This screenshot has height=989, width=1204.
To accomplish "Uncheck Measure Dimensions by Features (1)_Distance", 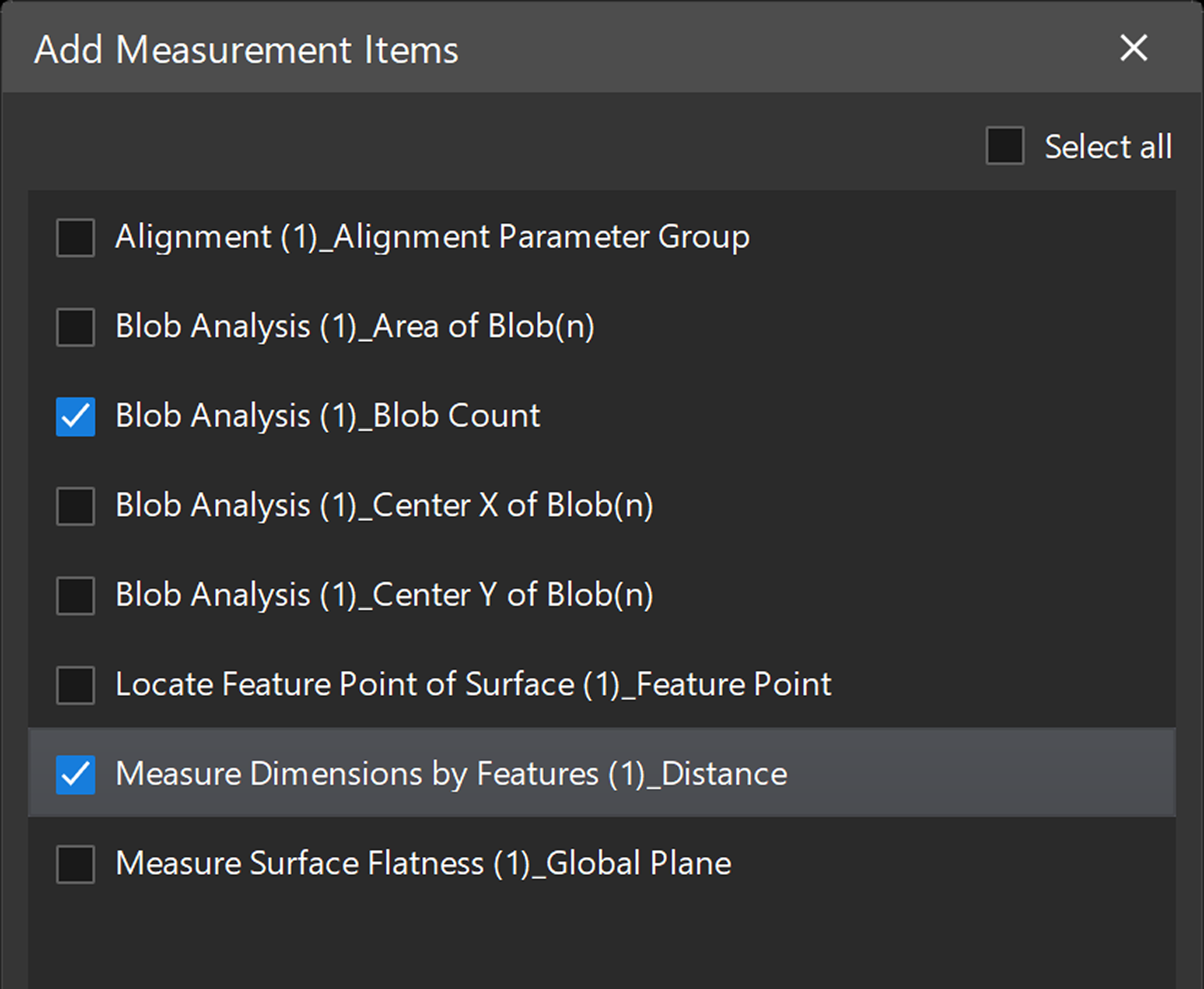I will (x=75, y=775).
